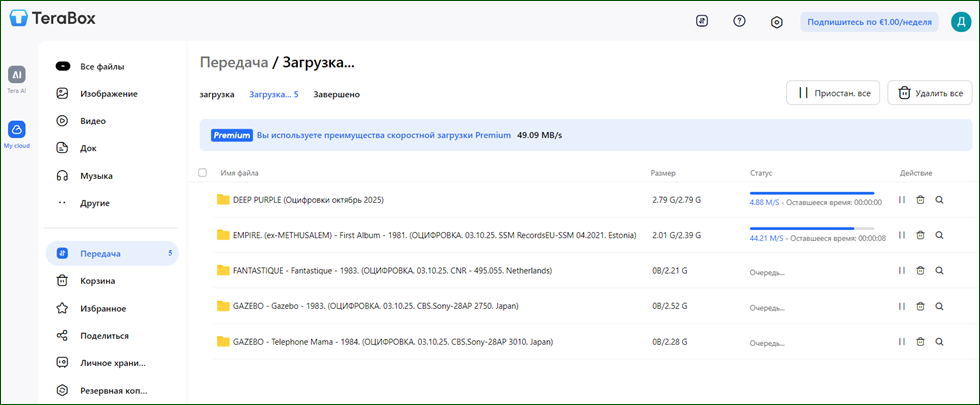This screenshot has height=405, width=980.
Task: Open Видео in the sidebar
Action: point(112,121)
